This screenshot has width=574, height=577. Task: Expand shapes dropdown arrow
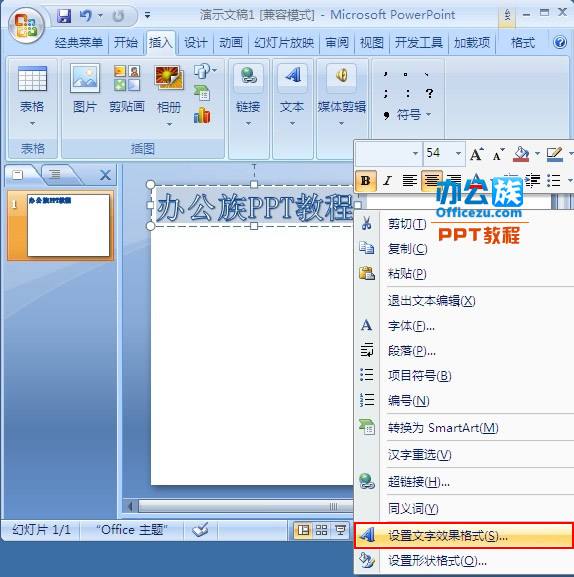point(215,70)
